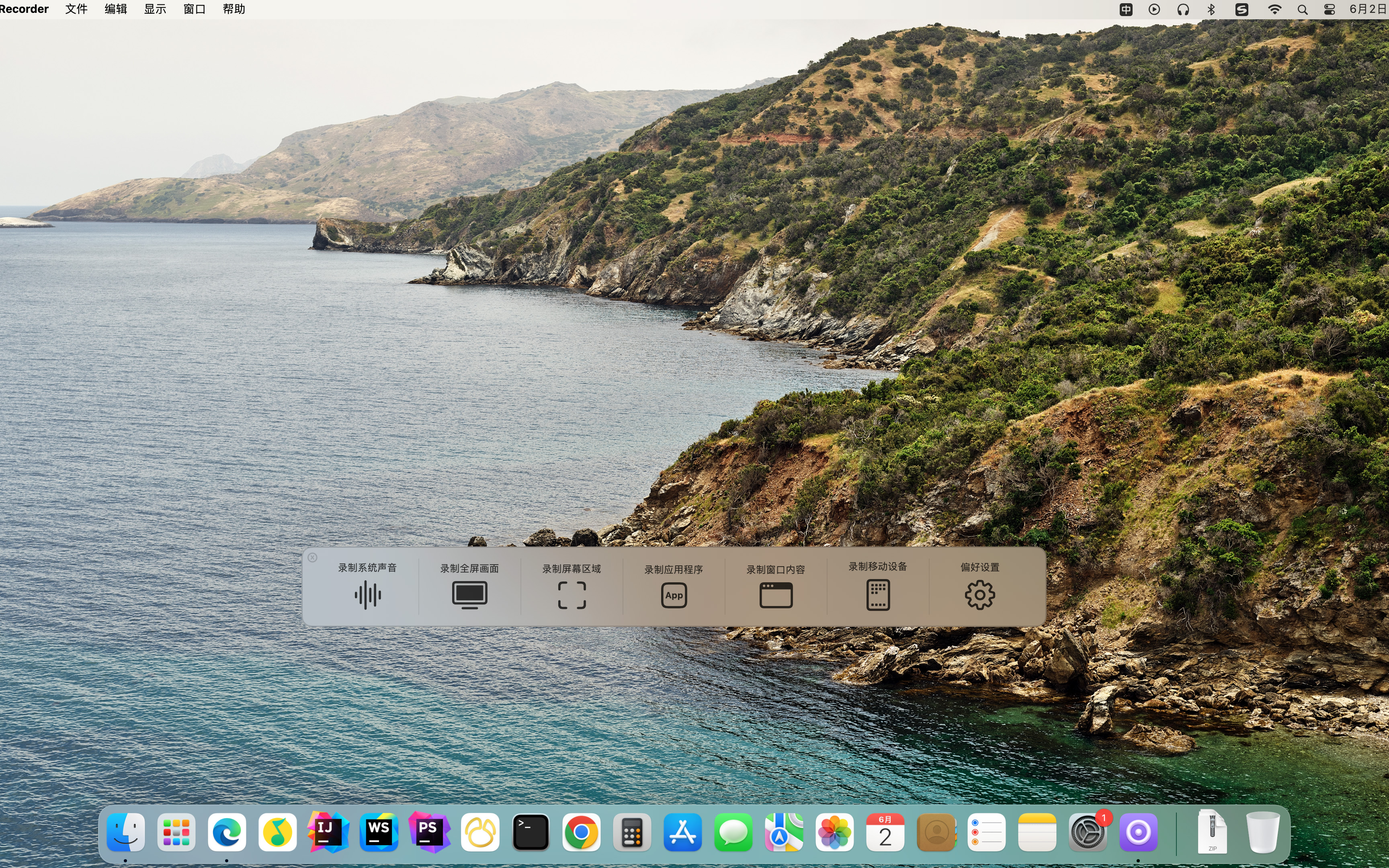Launch IntelliJ IDEA from the Dock
Screen dimensions: 1389x868
(328, 832)
